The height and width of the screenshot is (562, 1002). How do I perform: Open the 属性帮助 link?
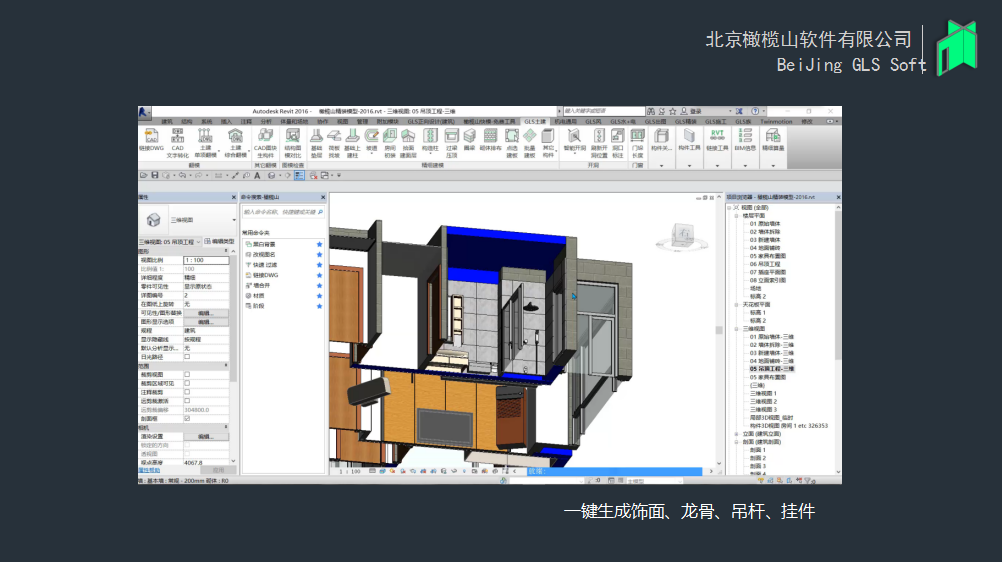149,471
